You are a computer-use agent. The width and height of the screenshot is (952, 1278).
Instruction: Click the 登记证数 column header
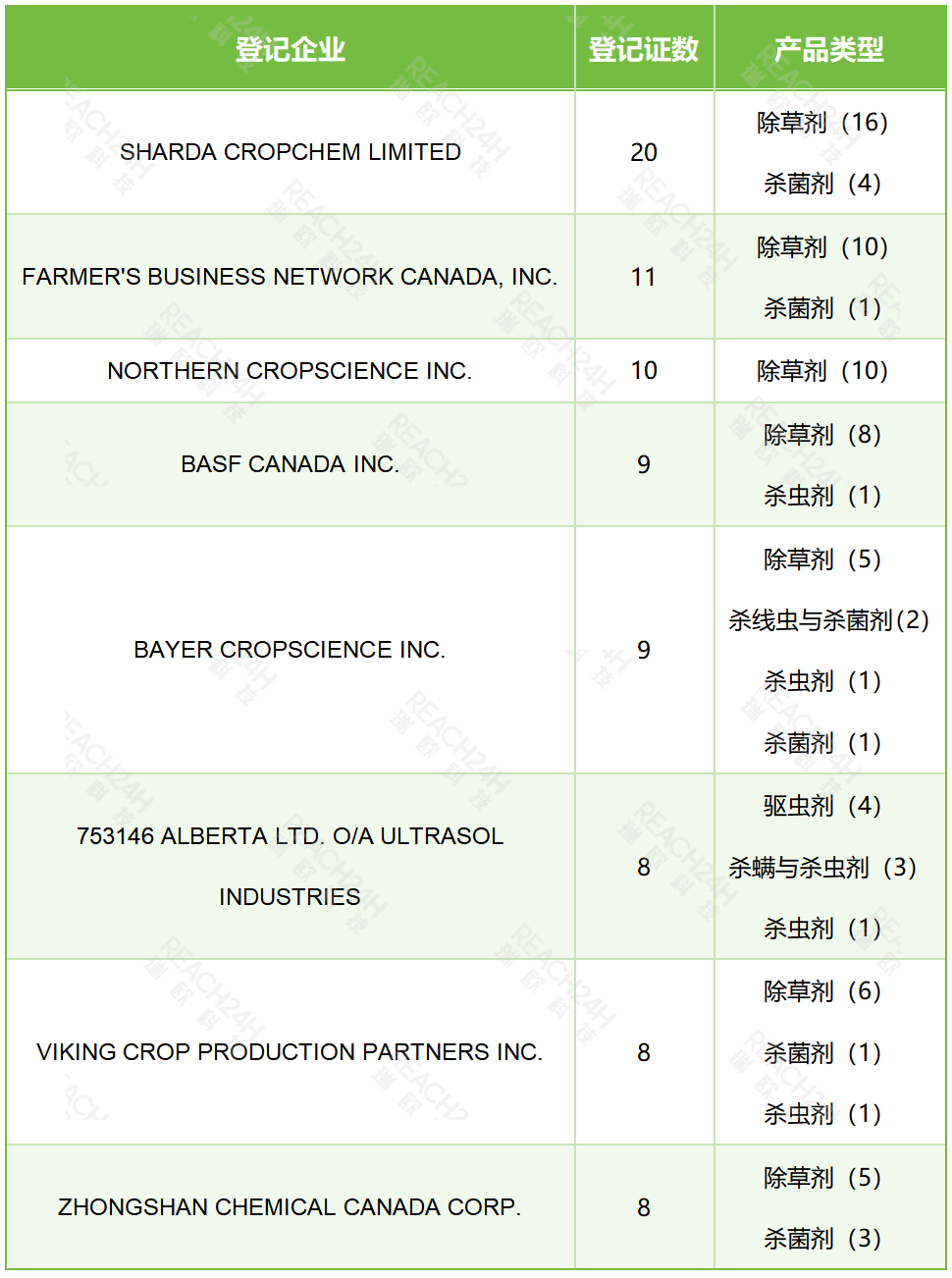pos(644,49)
